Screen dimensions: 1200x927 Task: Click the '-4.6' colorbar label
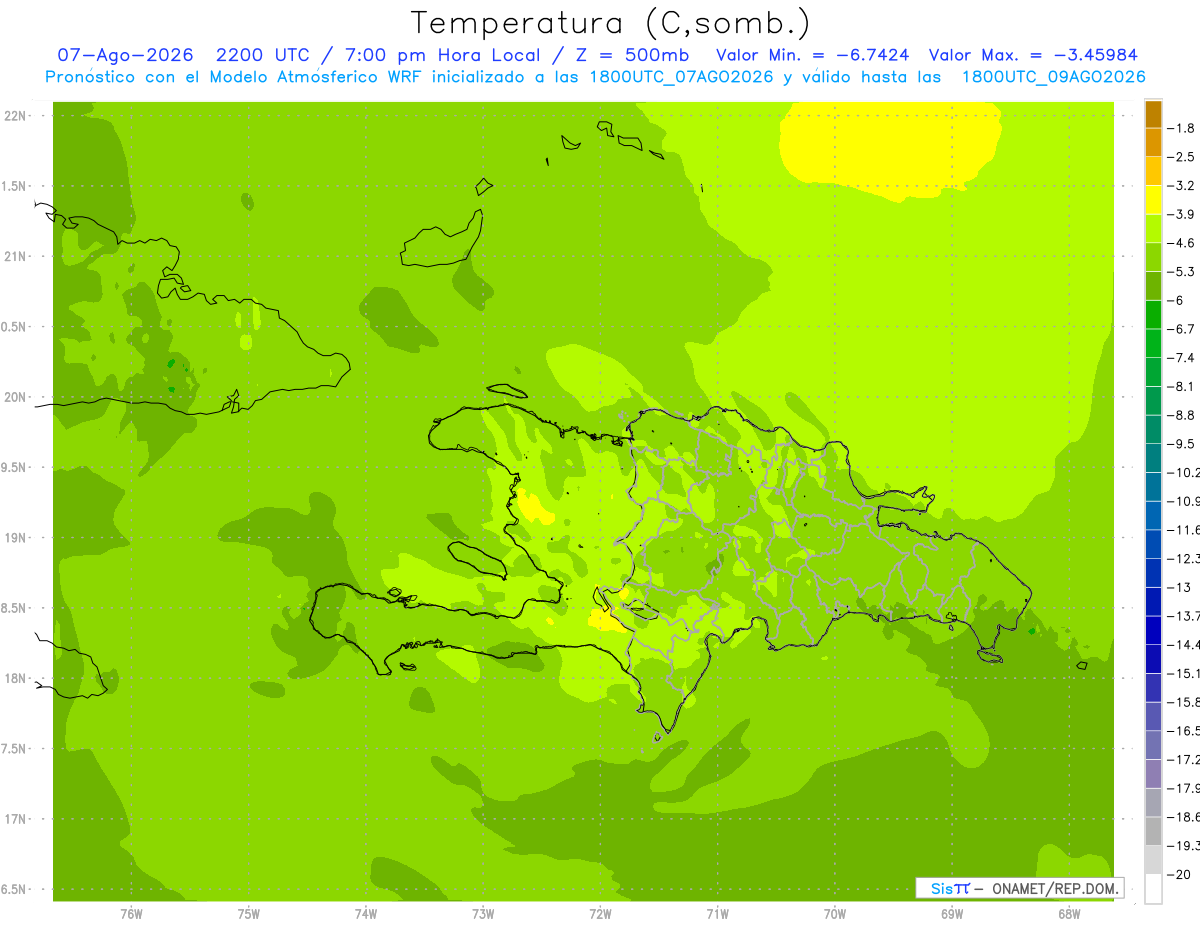(x=1183, y=243)
